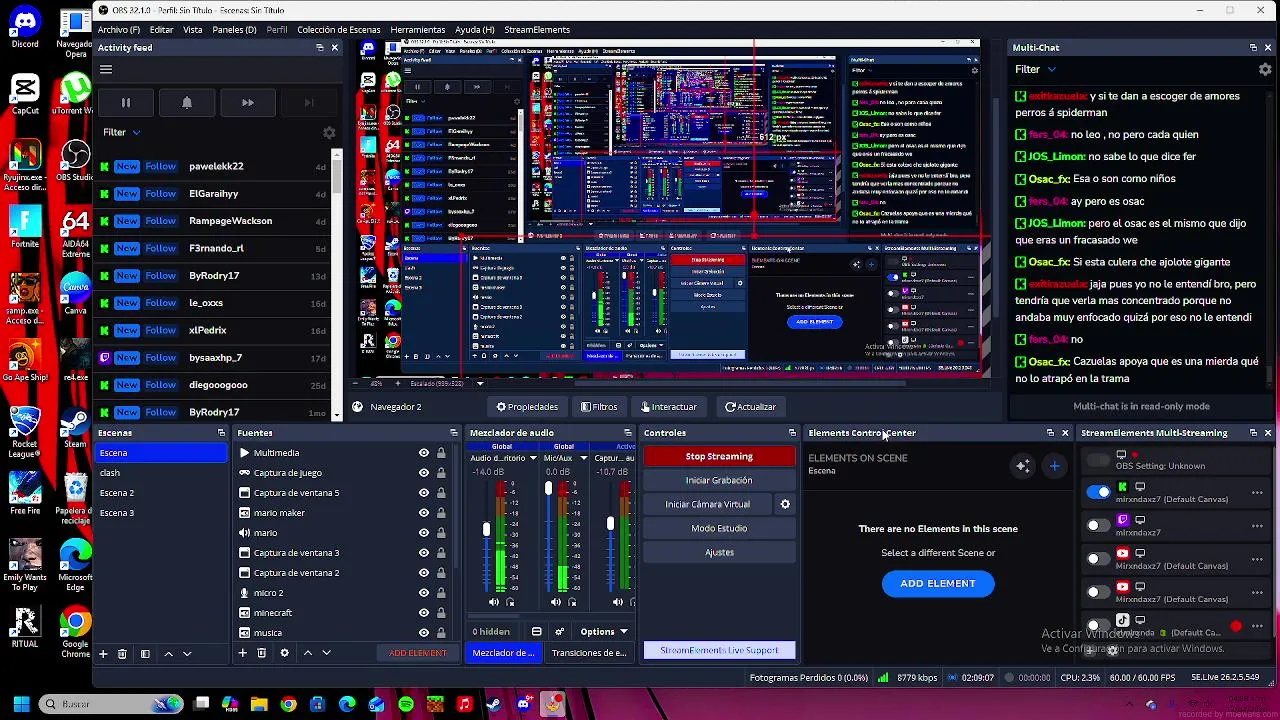Undock the Controles panel
Viewport: 1280px width, 720px height.
(792, 433)
